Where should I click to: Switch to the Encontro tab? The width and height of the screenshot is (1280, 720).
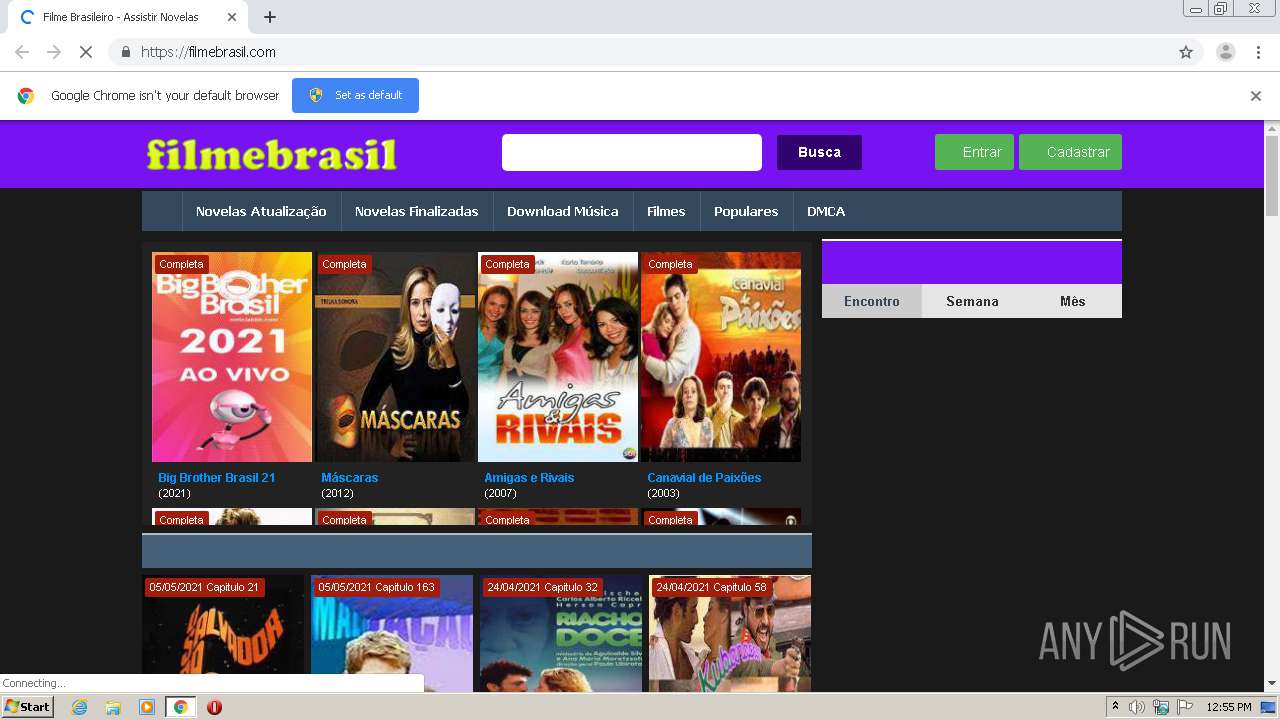click(x=871, y=301)
